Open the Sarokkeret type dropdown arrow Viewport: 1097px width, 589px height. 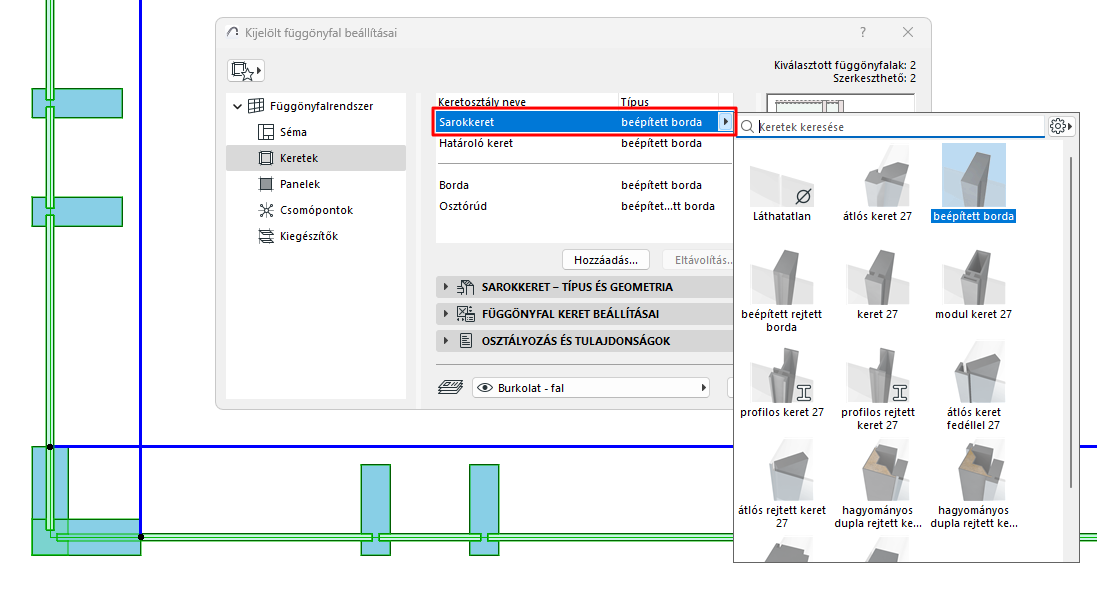pos(725,122)
